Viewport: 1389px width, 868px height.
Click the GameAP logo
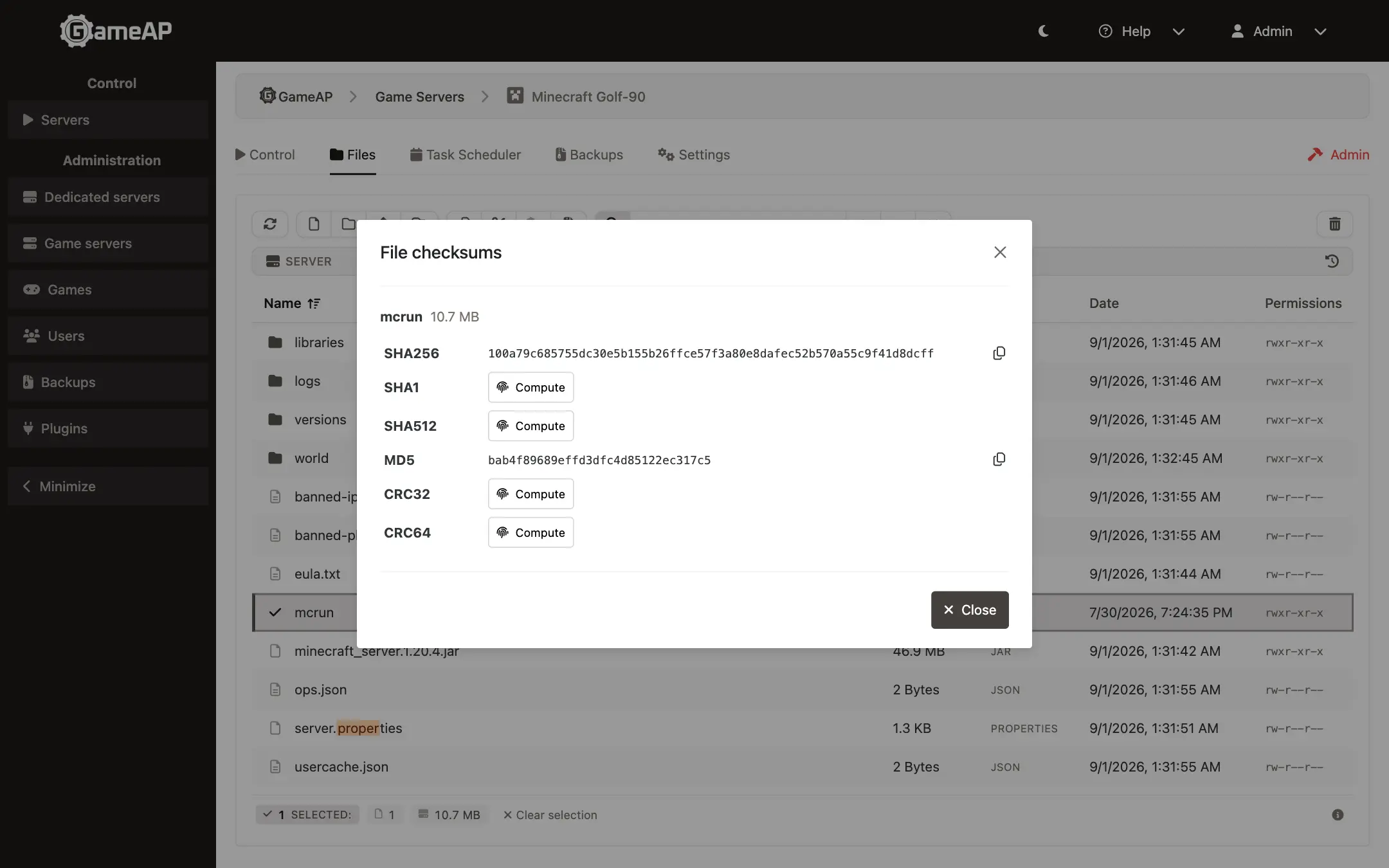point(116,31)
